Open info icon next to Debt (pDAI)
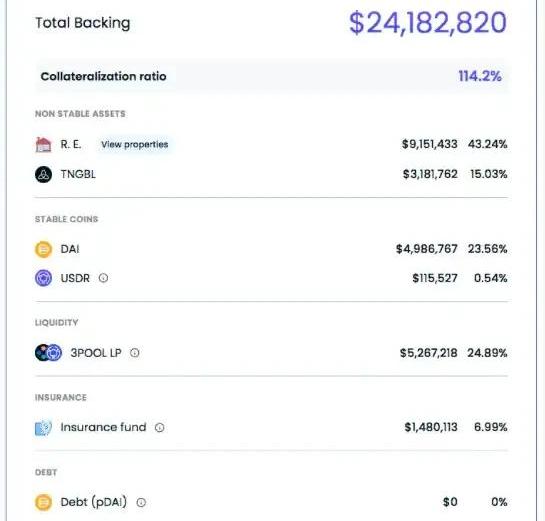The image size is (545, 521). [x=141, y=502]
